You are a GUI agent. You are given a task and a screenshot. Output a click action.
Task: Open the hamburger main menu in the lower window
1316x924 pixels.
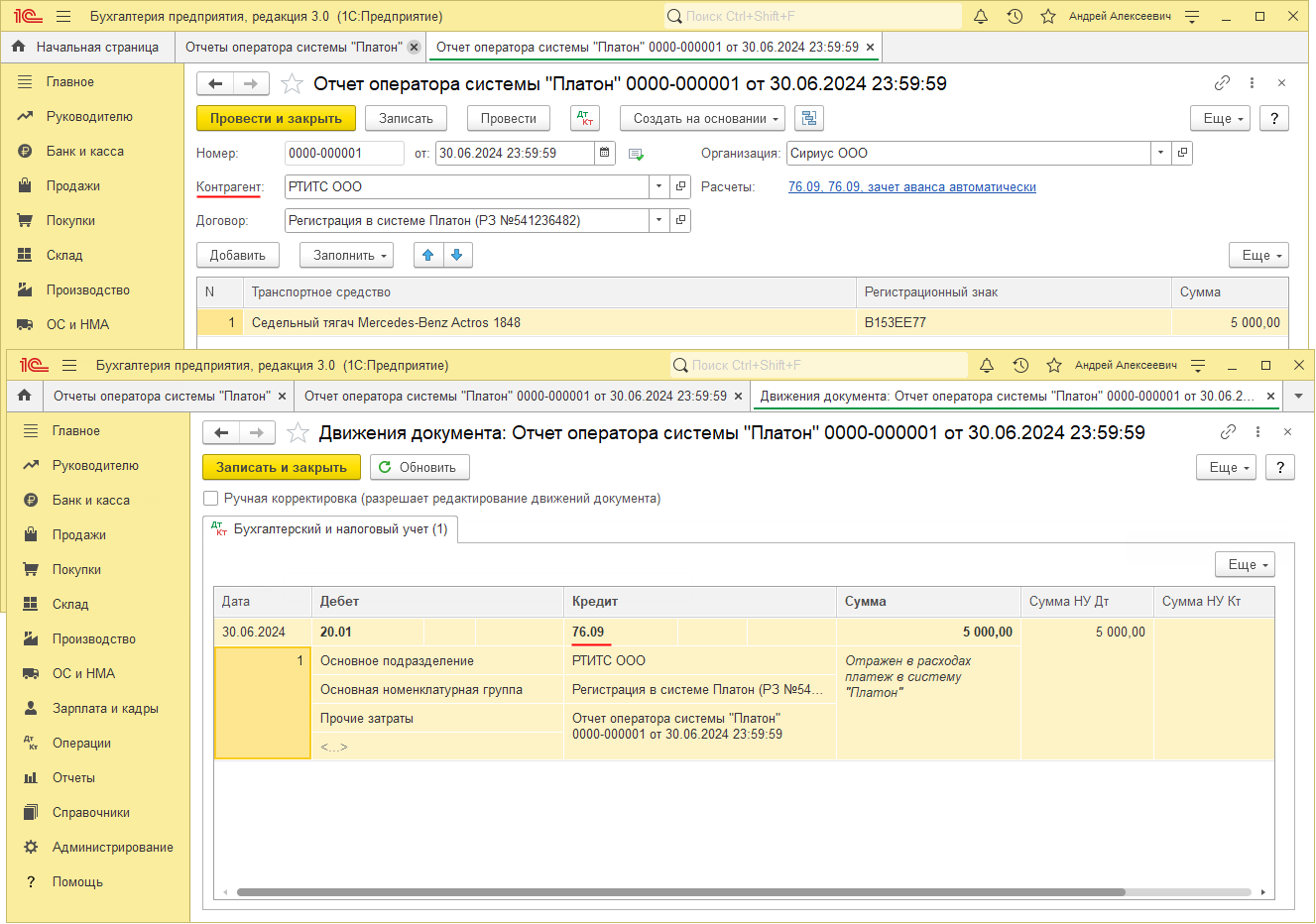69,365
